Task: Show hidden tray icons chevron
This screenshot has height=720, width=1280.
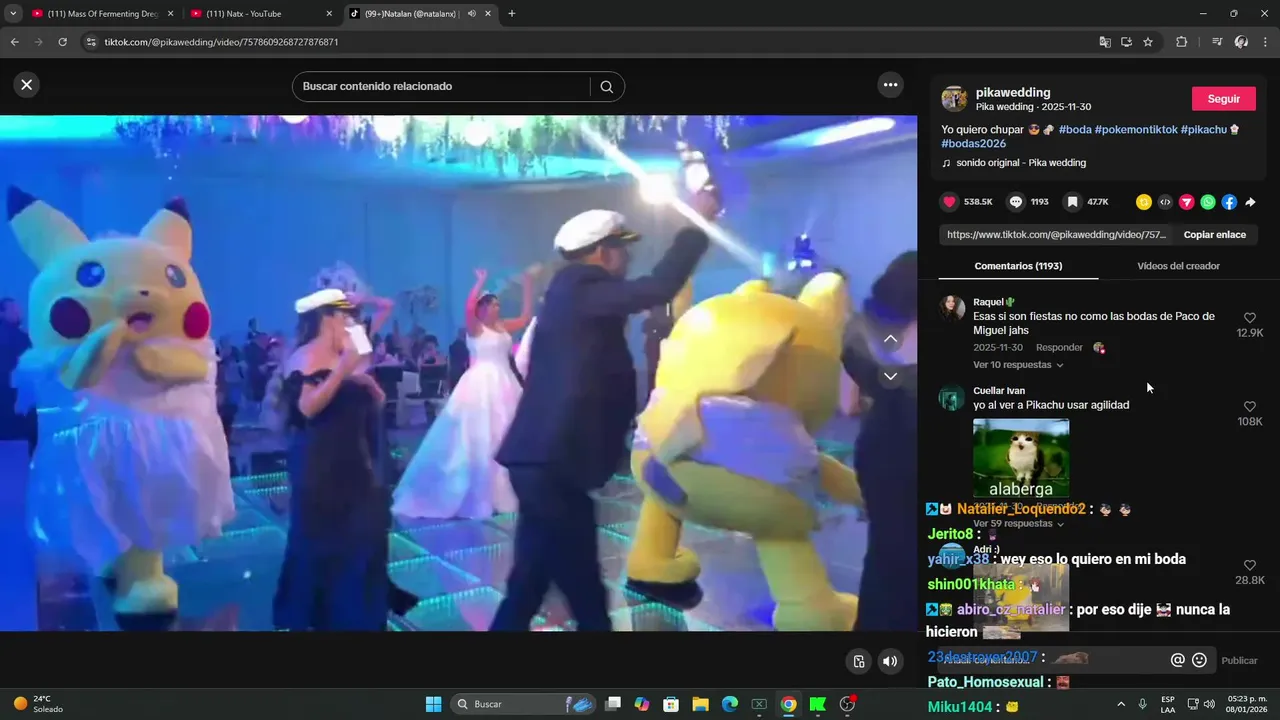Action: [x=1120, y=704]
